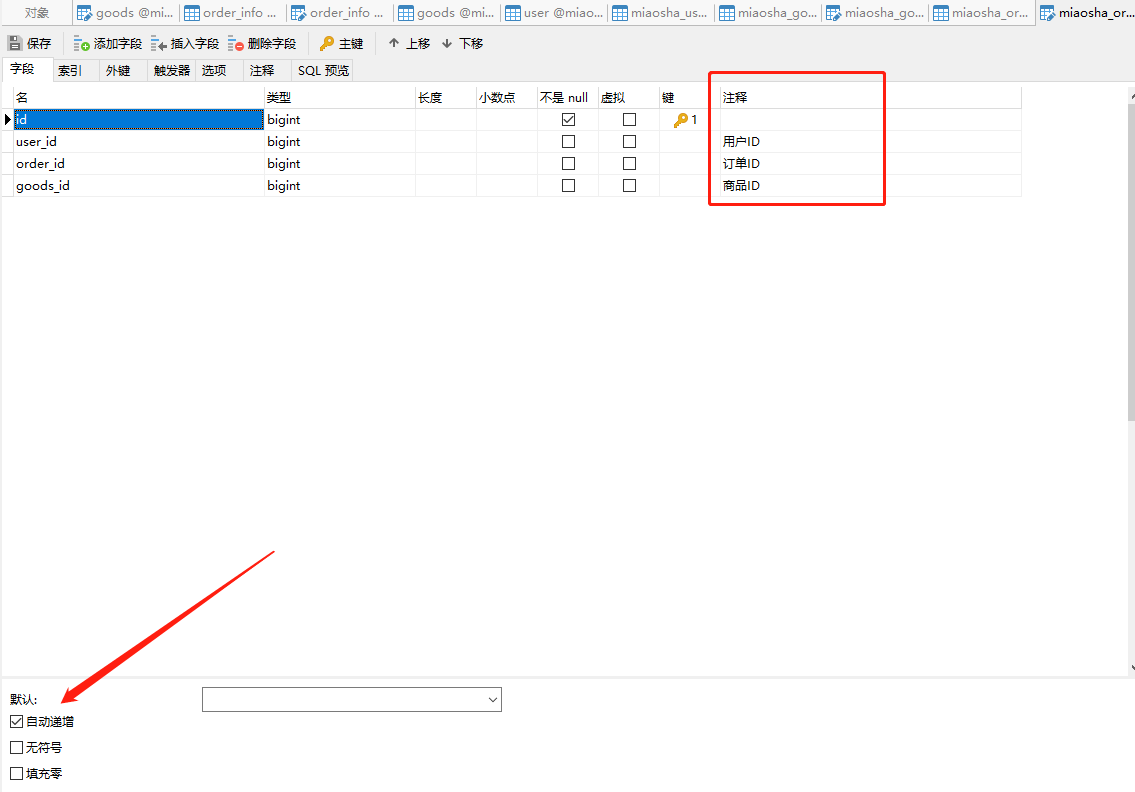Move field up with 上移

pyautogui.click(x=409, y=43)
